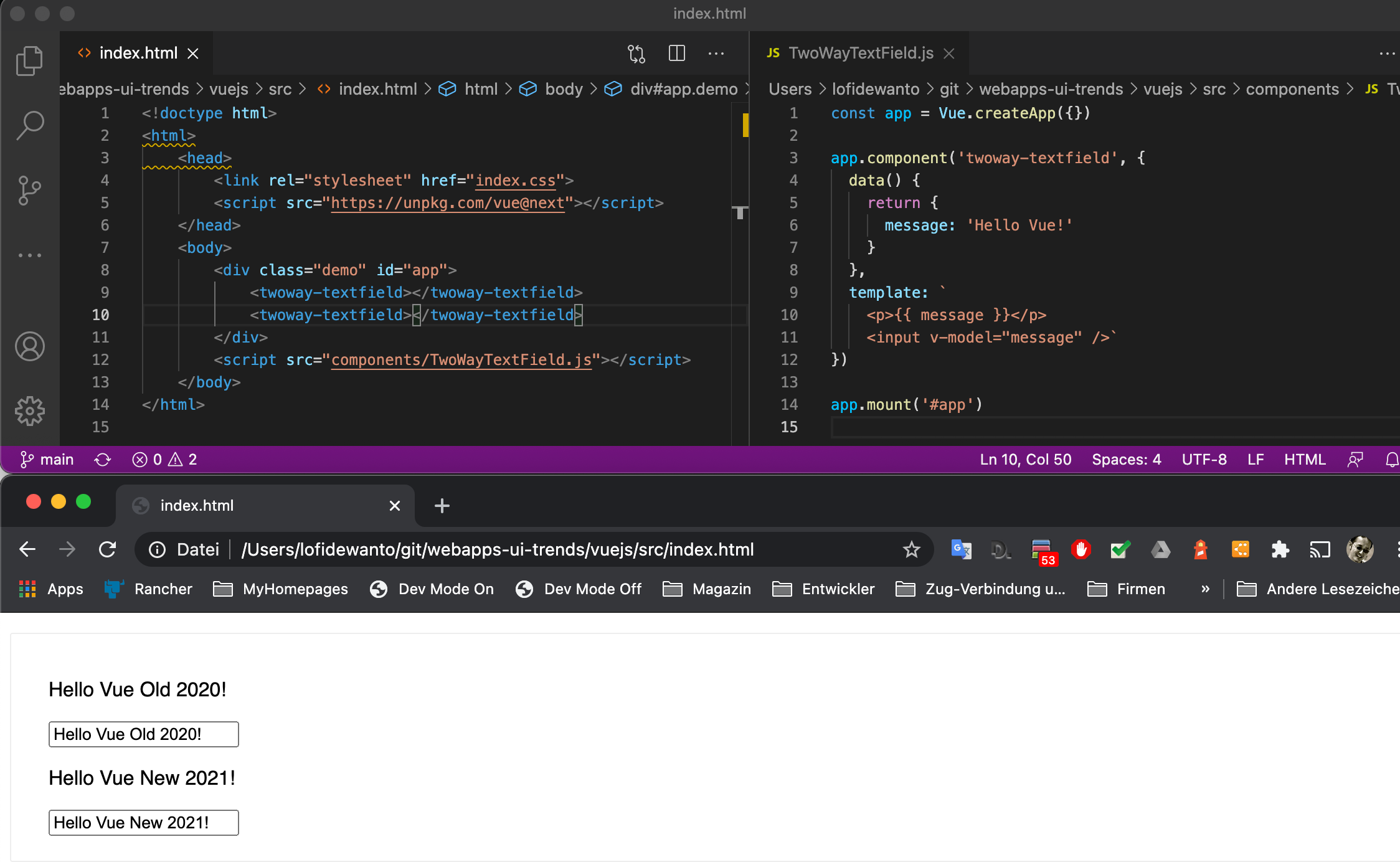1400x862 pixels.
Task: Click the Accounts icon in the activity bar
Action: [x=29, y=347]
